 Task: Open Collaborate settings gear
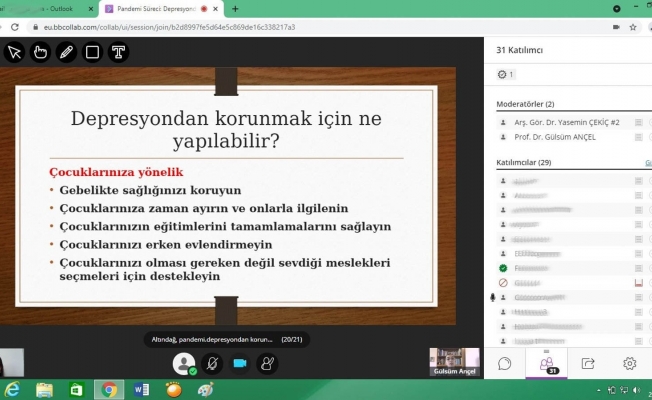(x=629, y=364)
